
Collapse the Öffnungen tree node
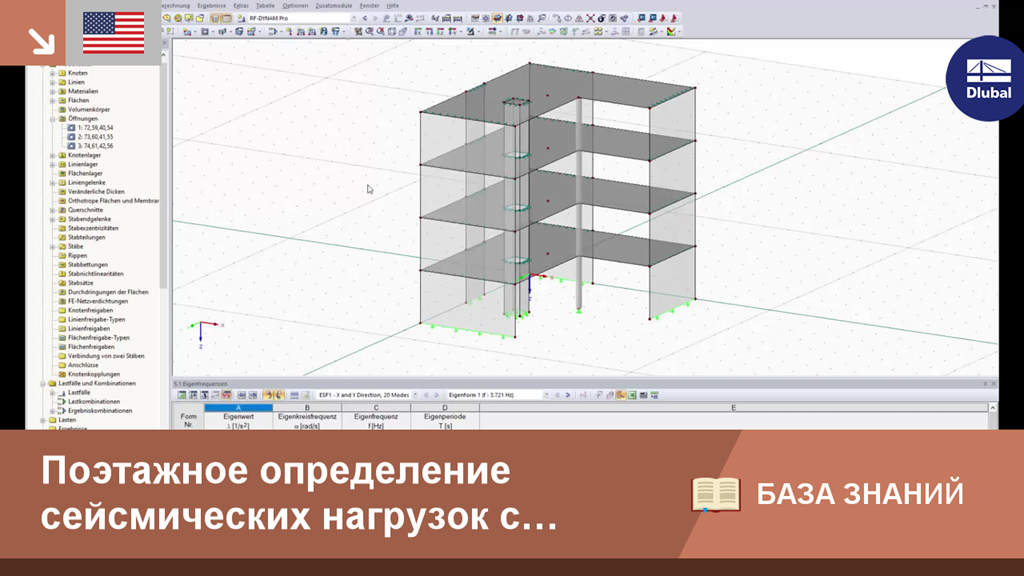(53, 119)
